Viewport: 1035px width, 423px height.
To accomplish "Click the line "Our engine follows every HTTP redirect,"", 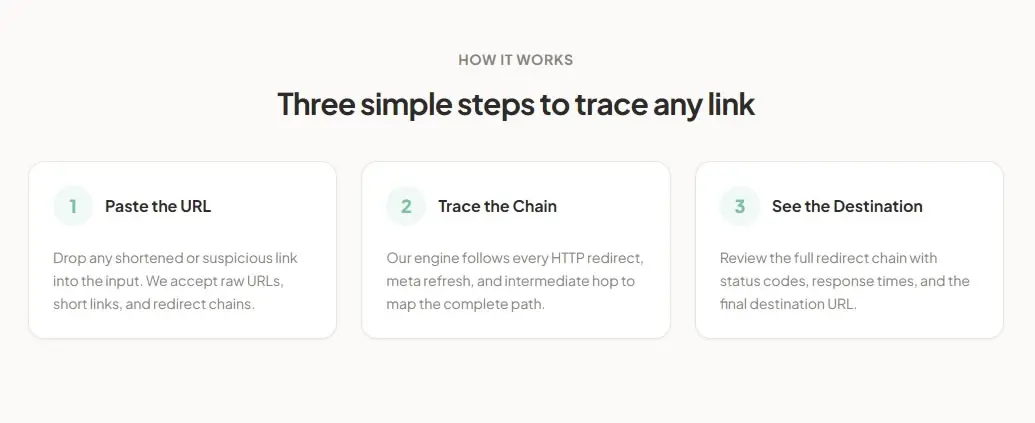I will pyautogui.click(x=515, y=258).
